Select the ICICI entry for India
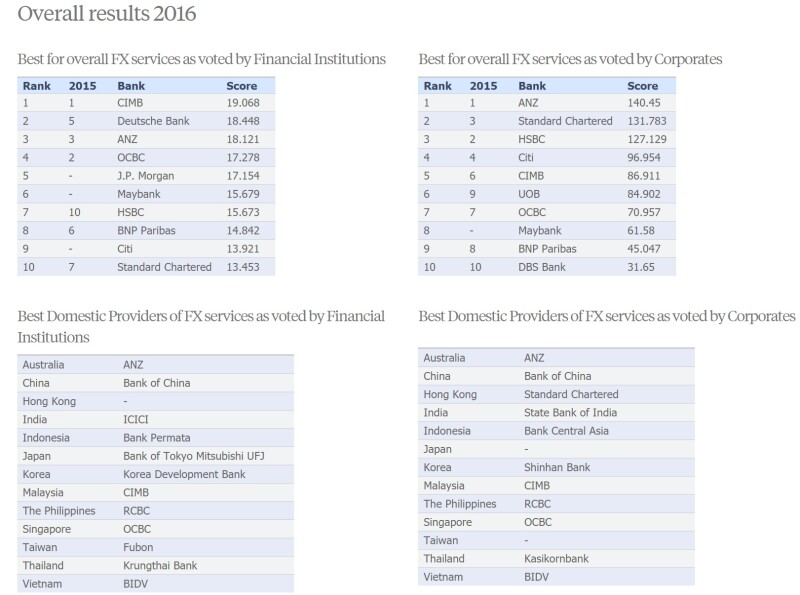This screenshot has height=595, width=800. coord(135,420)
